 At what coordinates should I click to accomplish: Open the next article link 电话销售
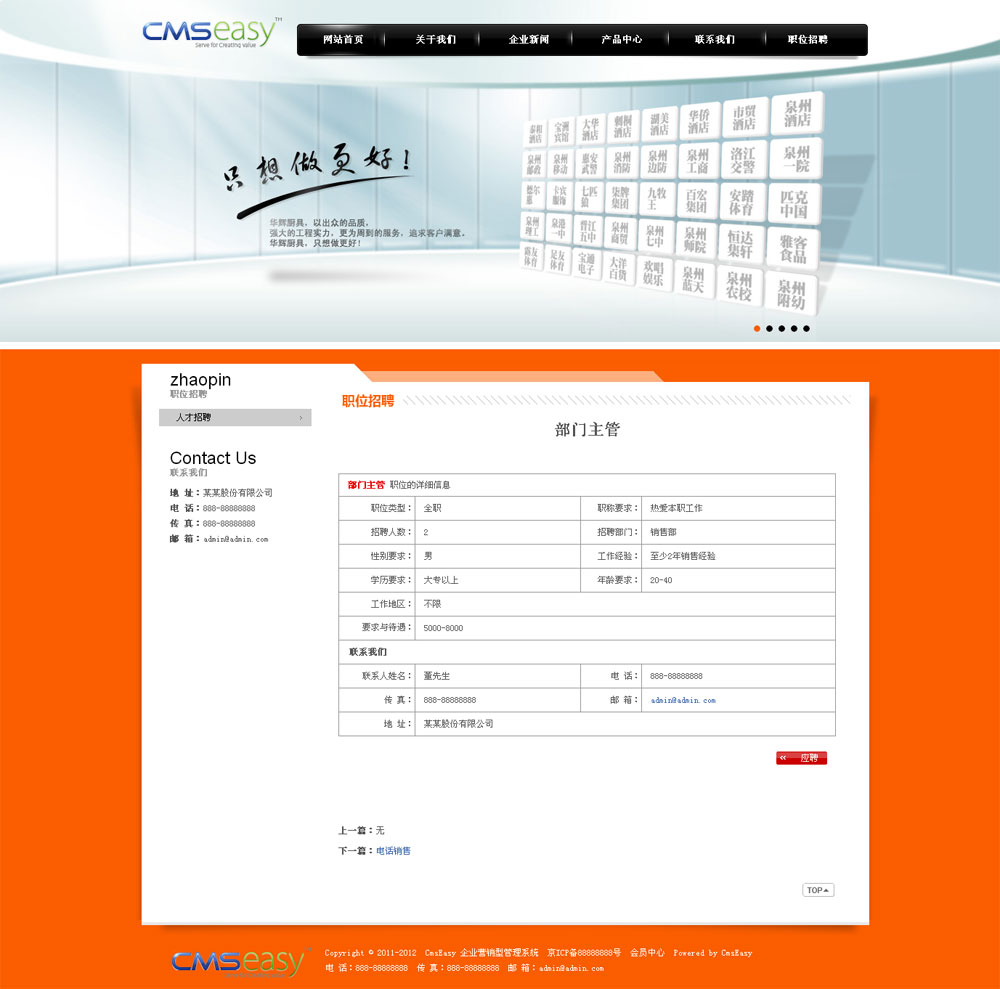[x=393, y=851]
